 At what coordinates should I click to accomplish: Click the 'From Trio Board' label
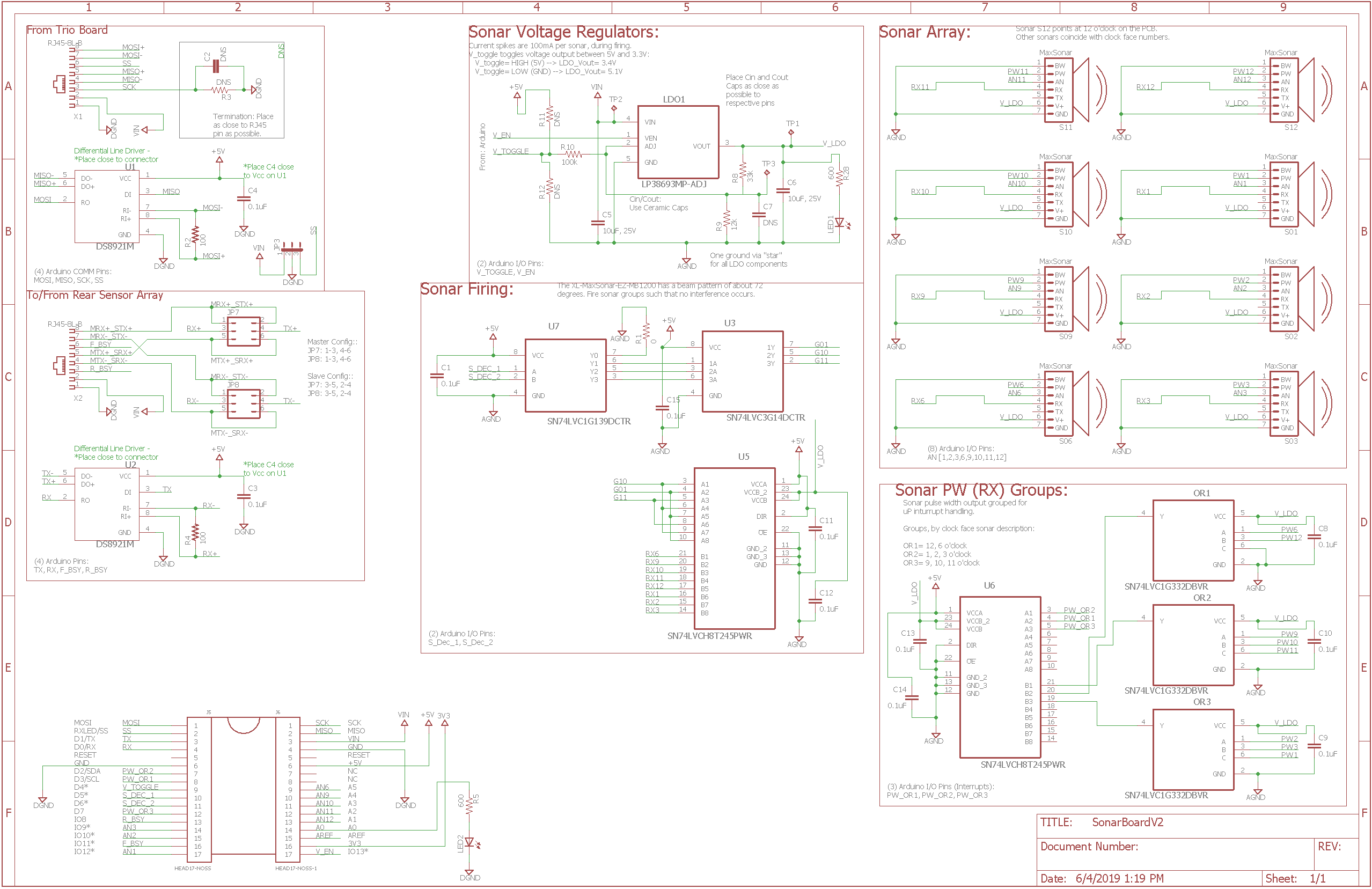click(x=67, y=30)
